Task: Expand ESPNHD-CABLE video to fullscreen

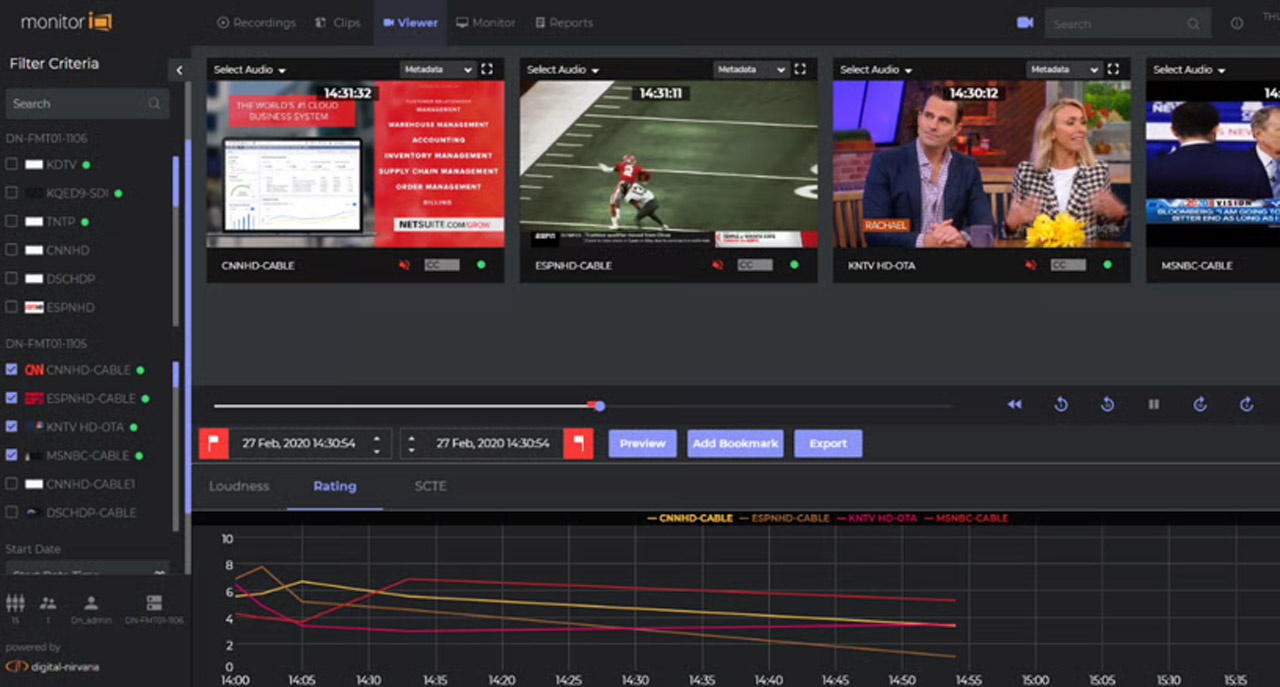Action: pyautogui.click(x=800, y=69)
